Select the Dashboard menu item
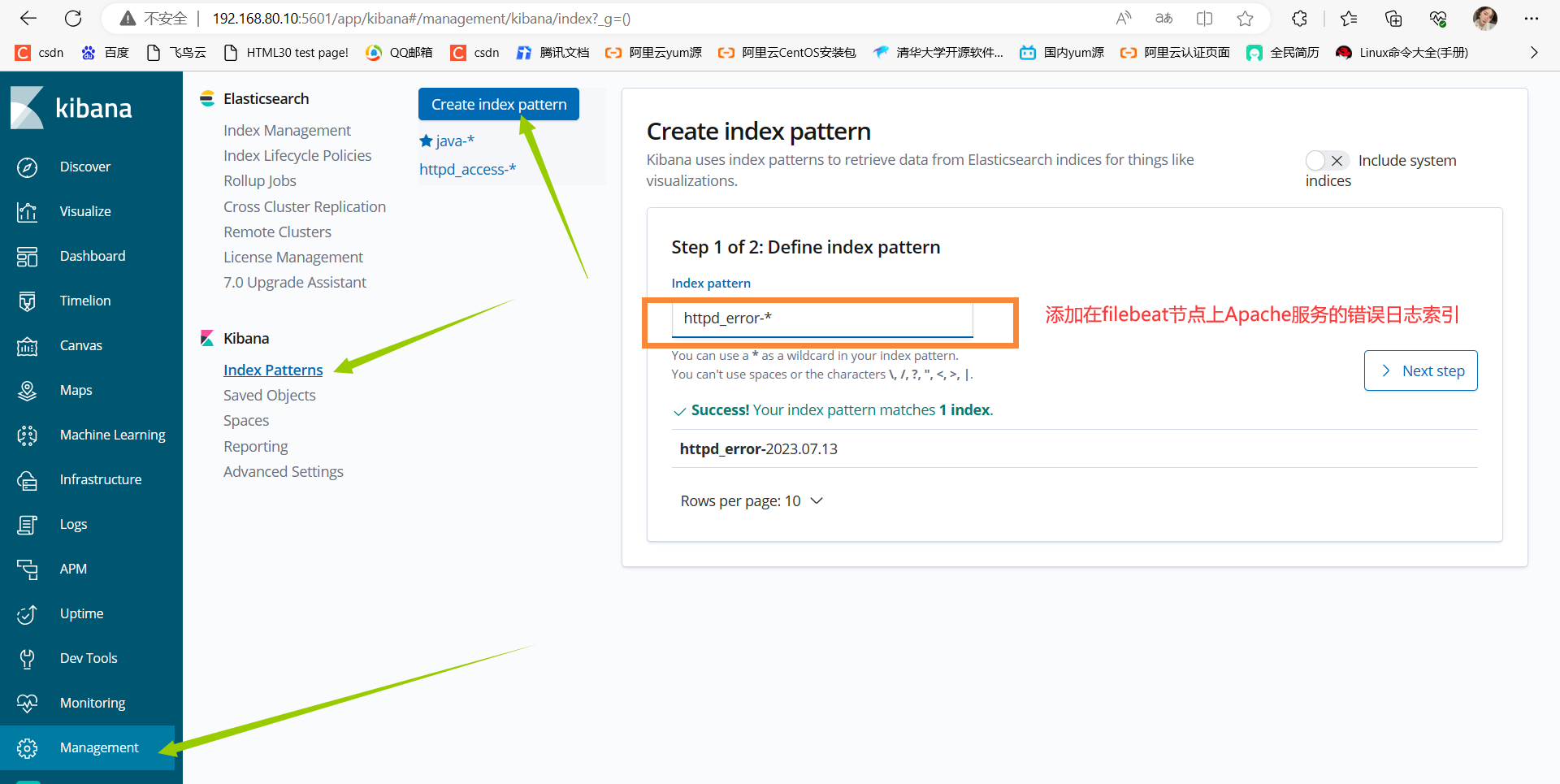Viewport: 1560px width, 784px height. coord(93,256)
